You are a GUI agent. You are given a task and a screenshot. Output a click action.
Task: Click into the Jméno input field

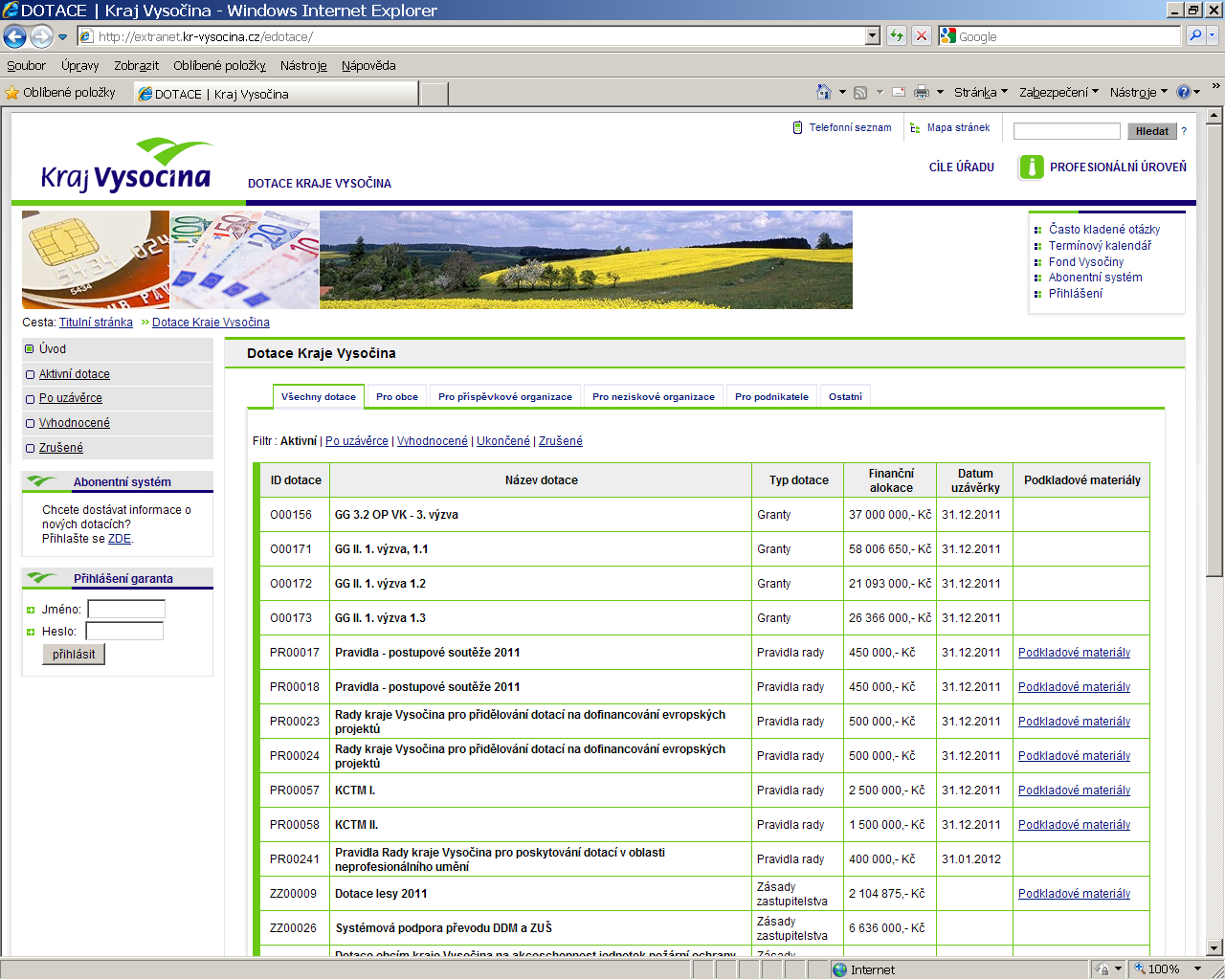coord(126,609)
